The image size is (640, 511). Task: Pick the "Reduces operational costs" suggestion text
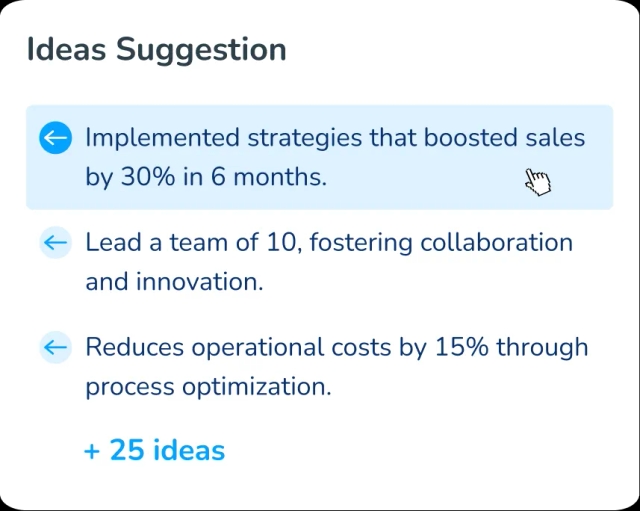point(336,347)
